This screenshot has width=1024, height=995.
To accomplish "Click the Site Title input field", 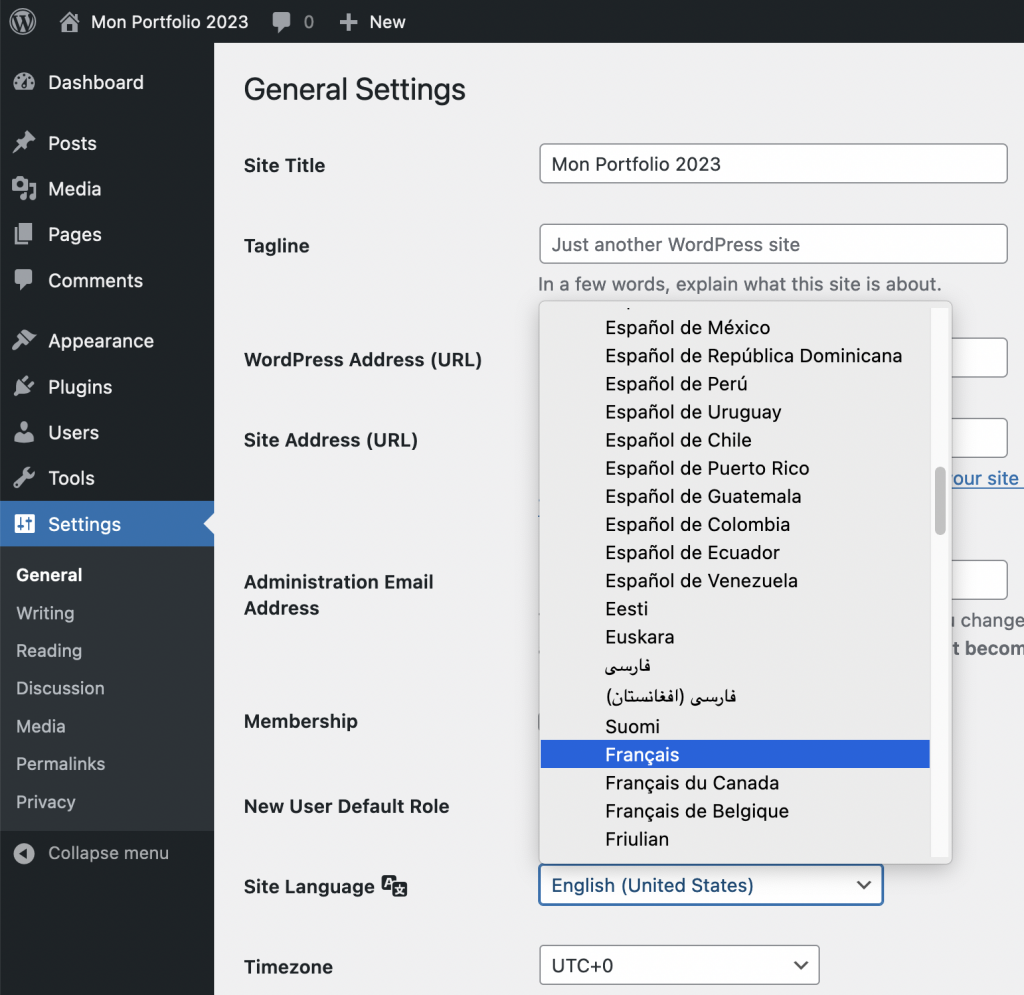I will coord(772,164).
